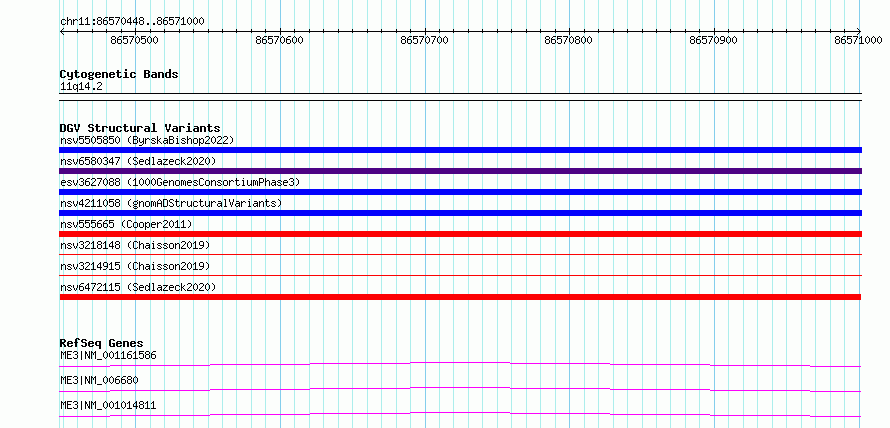The width and height of the screenshot is (890, 428).
Task: Click the red bar for nsv6472115
Action: [x=460, y=297]
